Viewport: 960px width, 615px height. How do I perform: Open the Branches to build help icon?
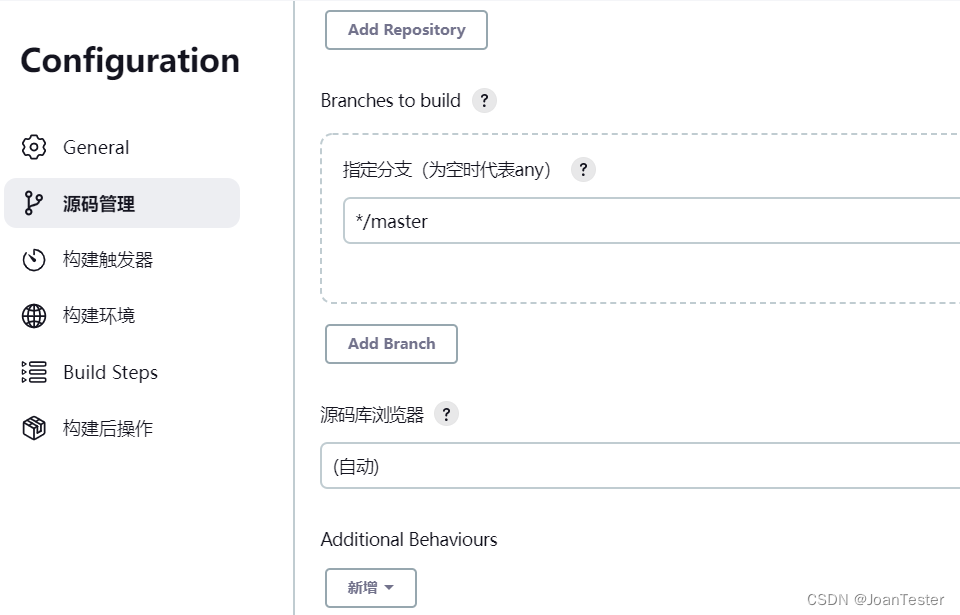484,100
